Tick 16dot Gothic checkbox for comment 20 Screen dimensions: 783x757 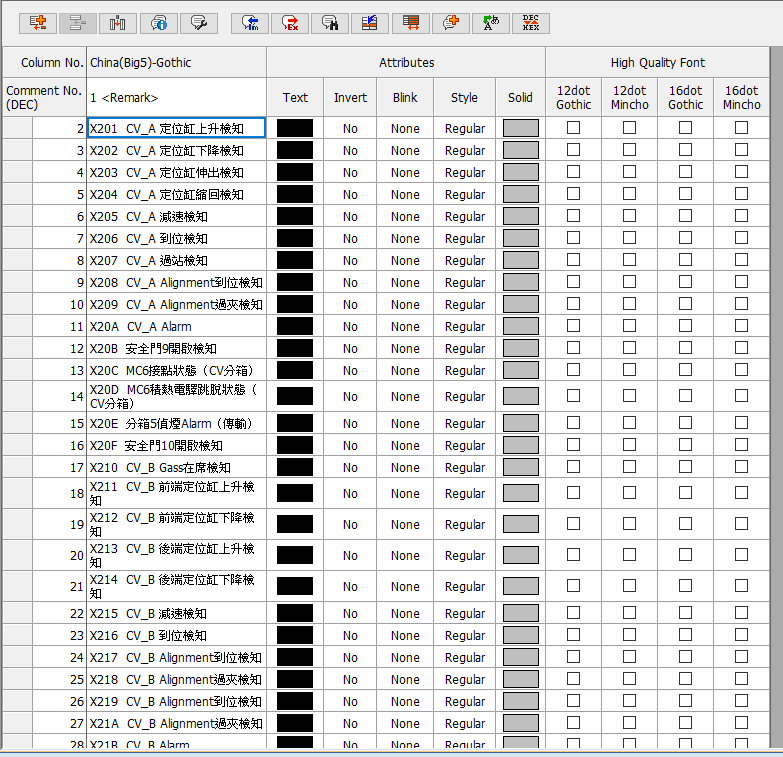pyautogui.click(x=685, y=555)
